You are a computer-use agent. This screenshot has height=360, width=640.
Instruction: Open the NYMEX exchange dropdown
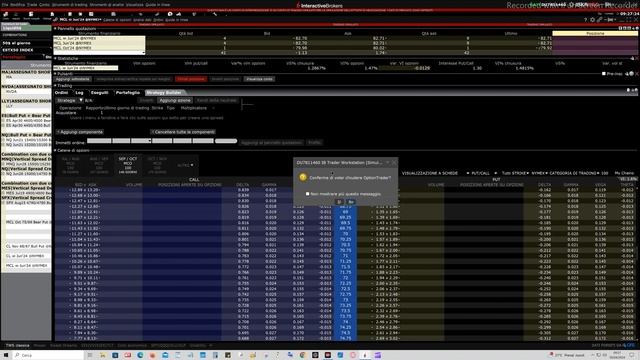tap(539, 173)
